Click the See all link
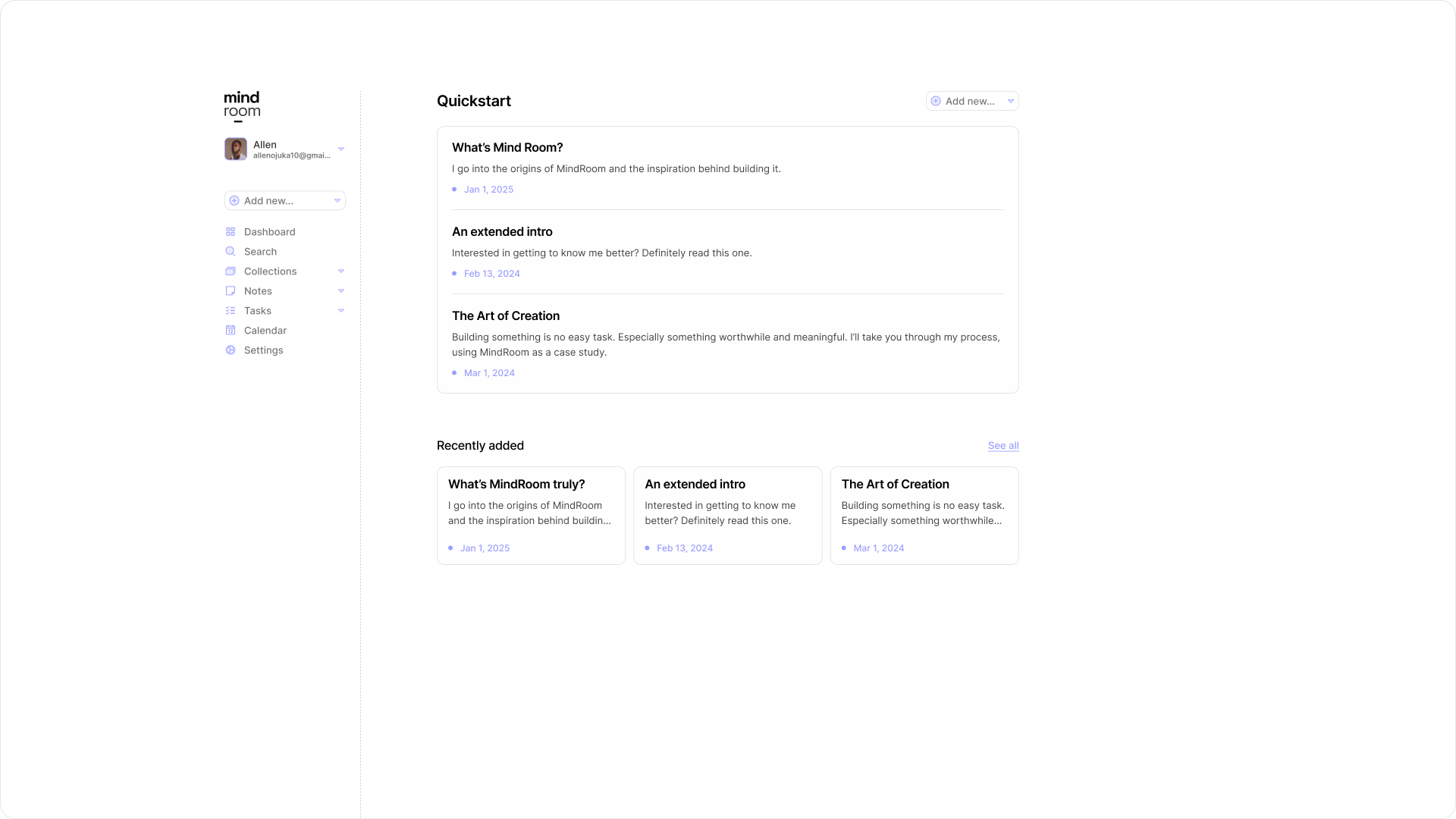The height and width of the screenshot is (819, 1456). coord(1003,445)
